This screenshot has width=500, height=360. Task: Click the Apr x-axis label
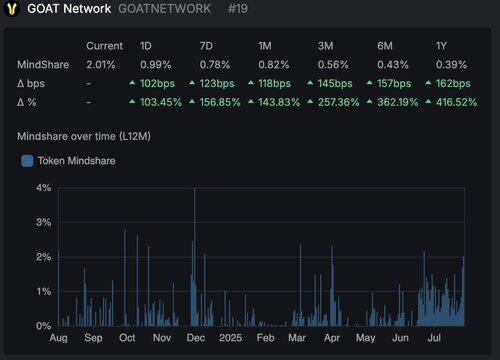(x=332, y=338)
